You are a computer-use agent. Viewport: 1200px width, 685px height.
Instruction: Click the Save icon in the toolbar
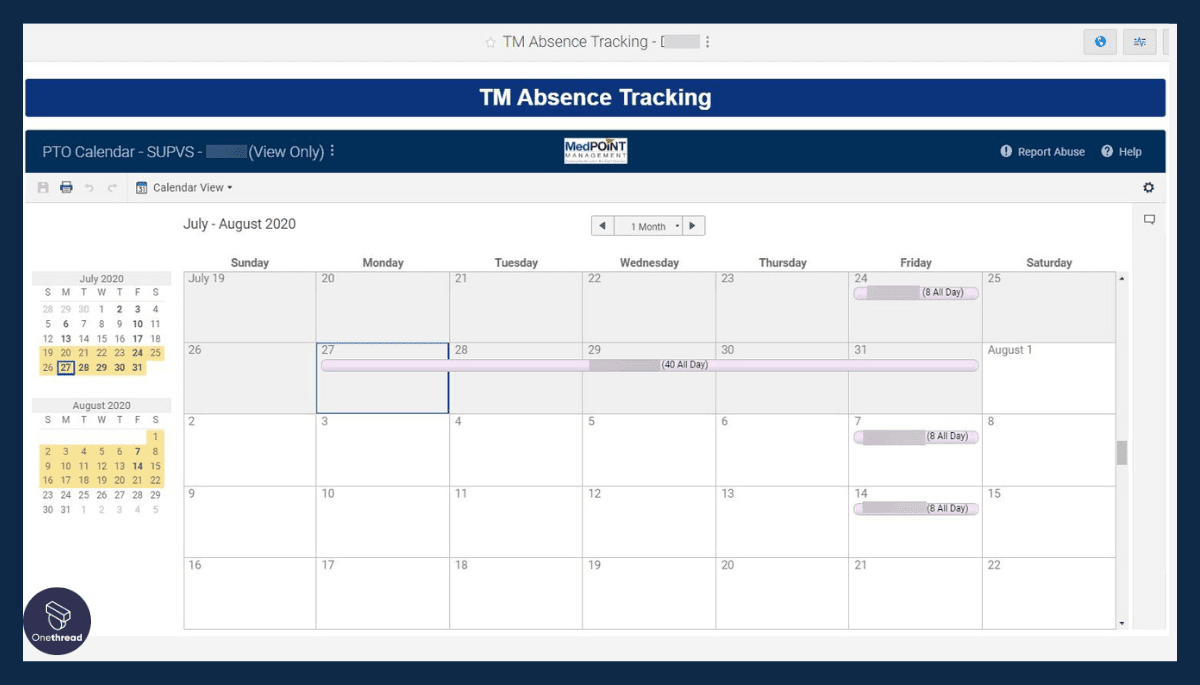(44, 187)
